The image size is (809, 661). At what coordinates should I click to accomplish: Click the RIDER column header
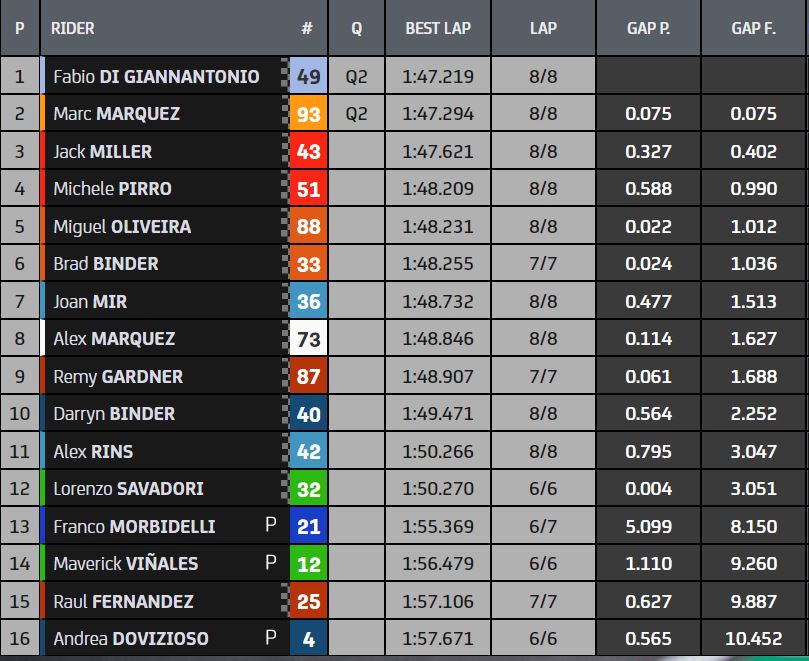coord(73,29)
